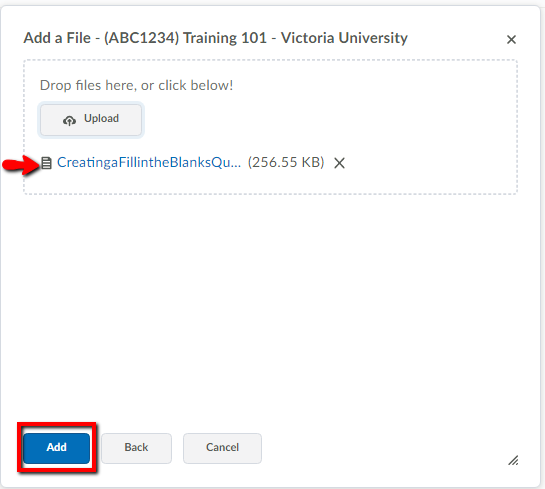Screen dimensions: 545x489
Task: Cancel the file upload dialog
Action: pos(222,448)
